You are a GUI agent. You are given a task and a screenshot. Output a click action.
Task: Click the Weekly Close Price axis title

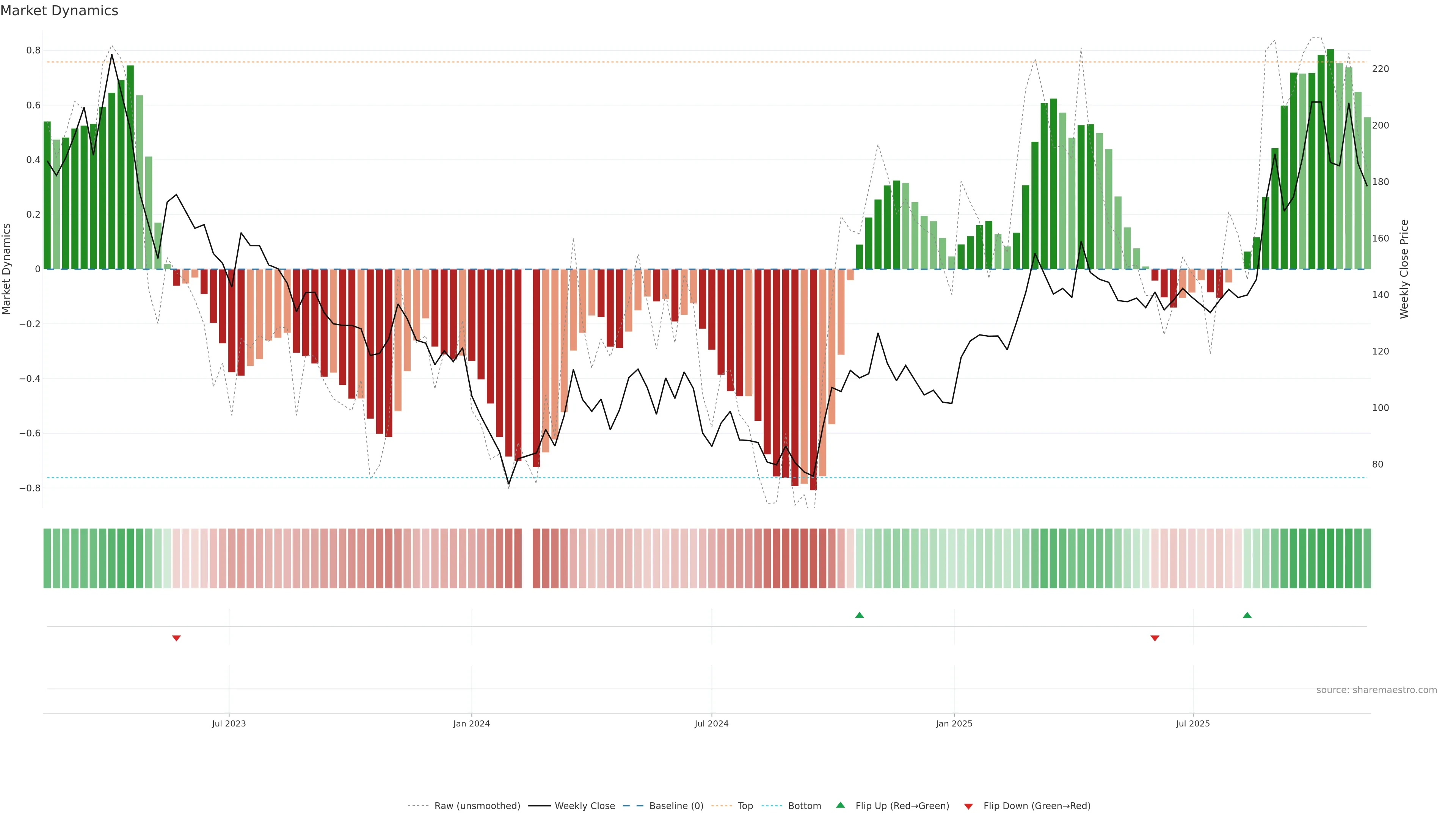[x=1404, y=269]
